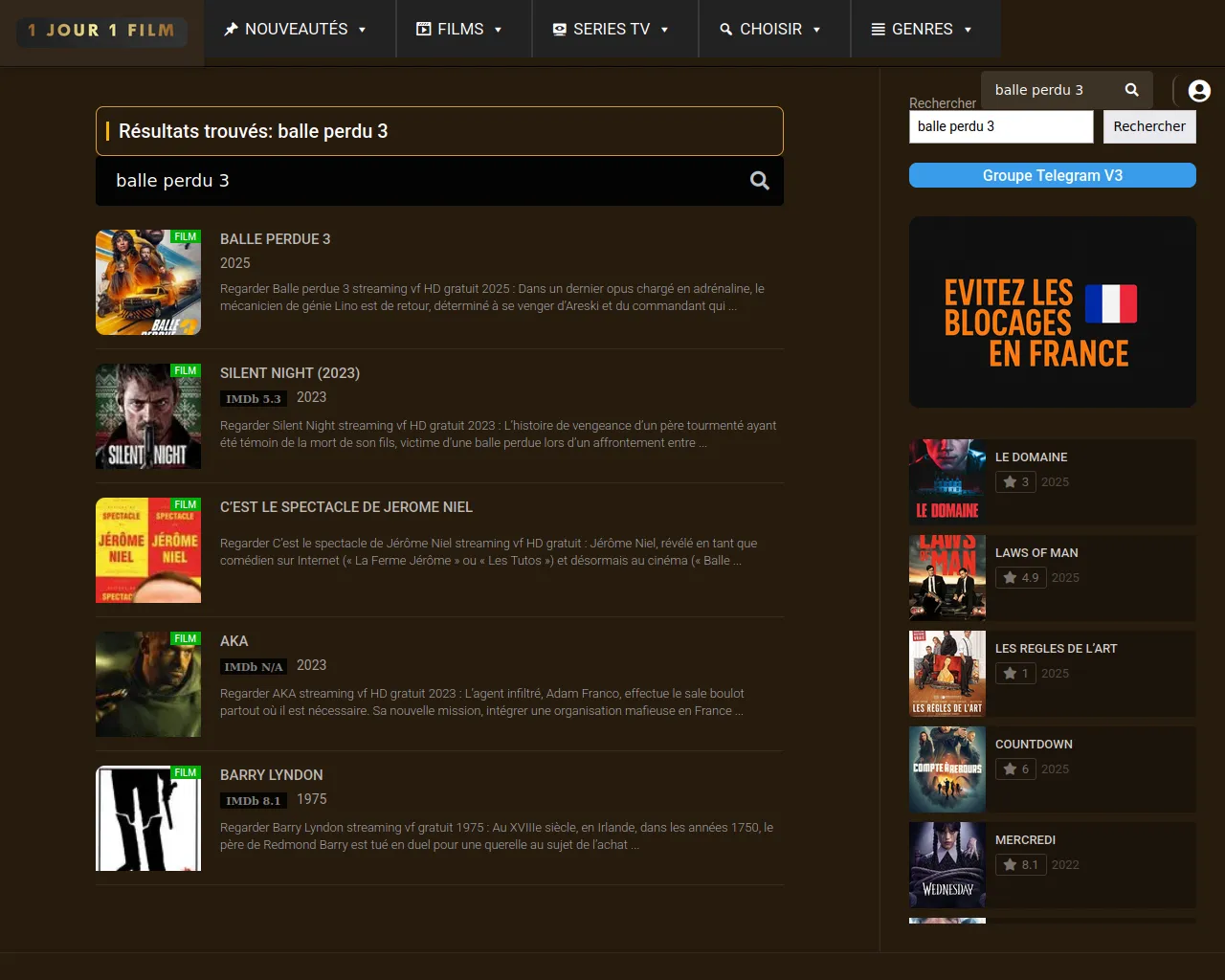Click the film icon beside FILMS
The width and height of the screenshot is (1225, 980).
(x=423, y=30)
